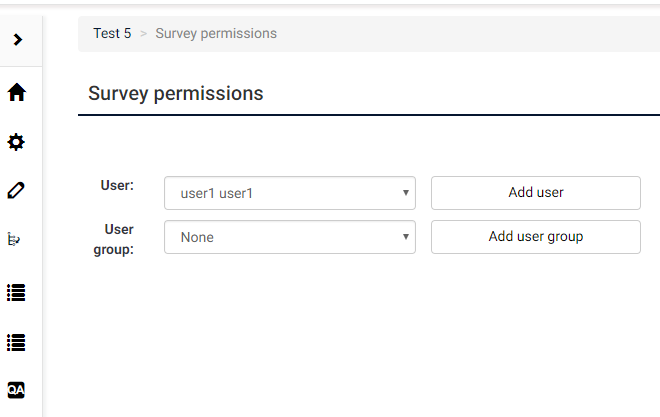Click the Add user button

point(535,193)
